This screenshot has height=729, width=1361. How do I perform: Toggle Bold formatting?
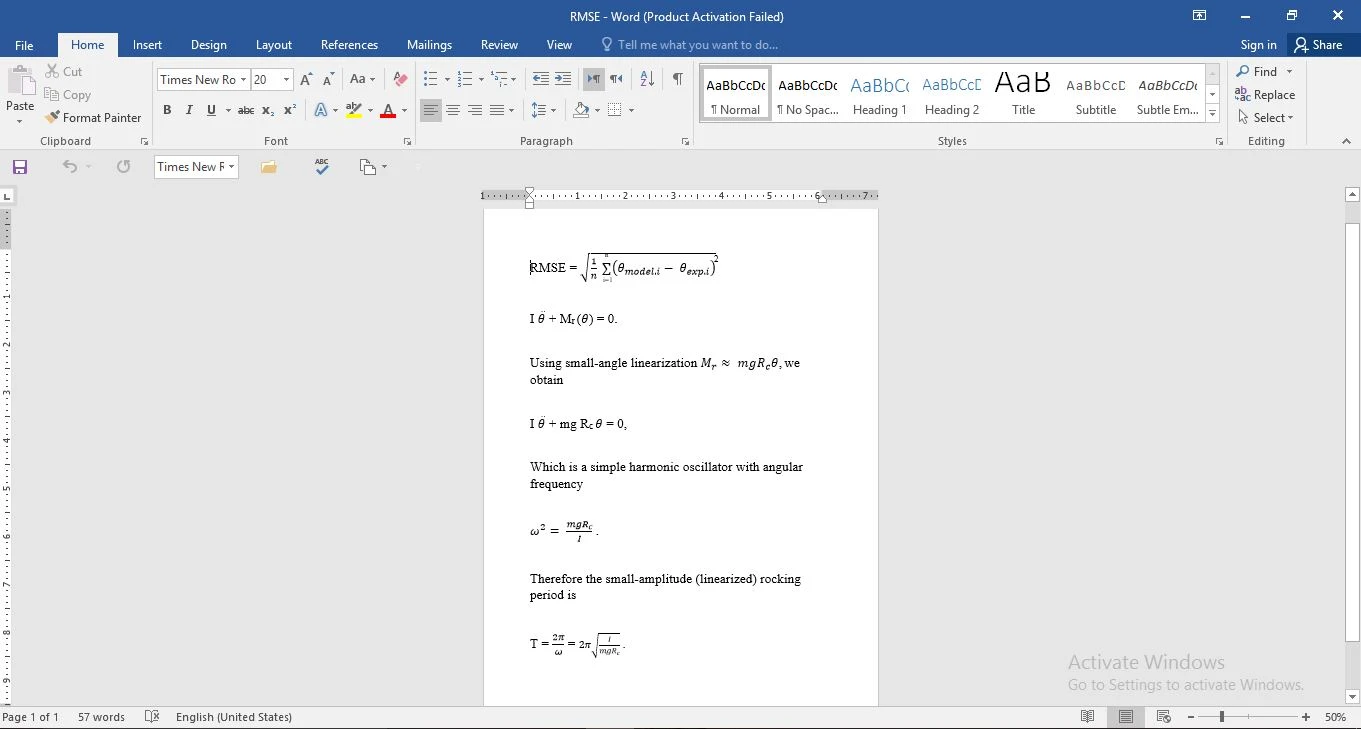pos(167,110)
